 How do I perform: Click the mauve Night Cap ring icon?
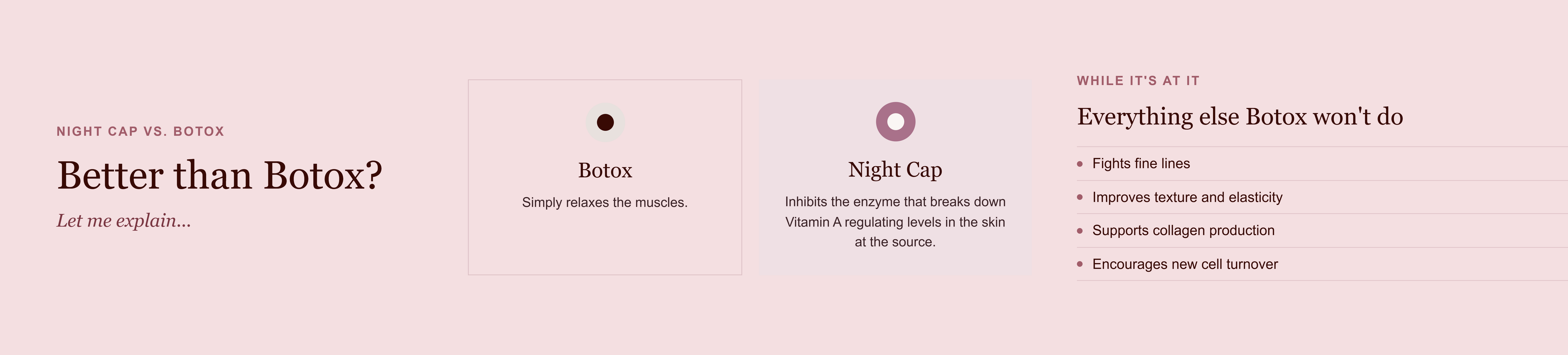895,122
